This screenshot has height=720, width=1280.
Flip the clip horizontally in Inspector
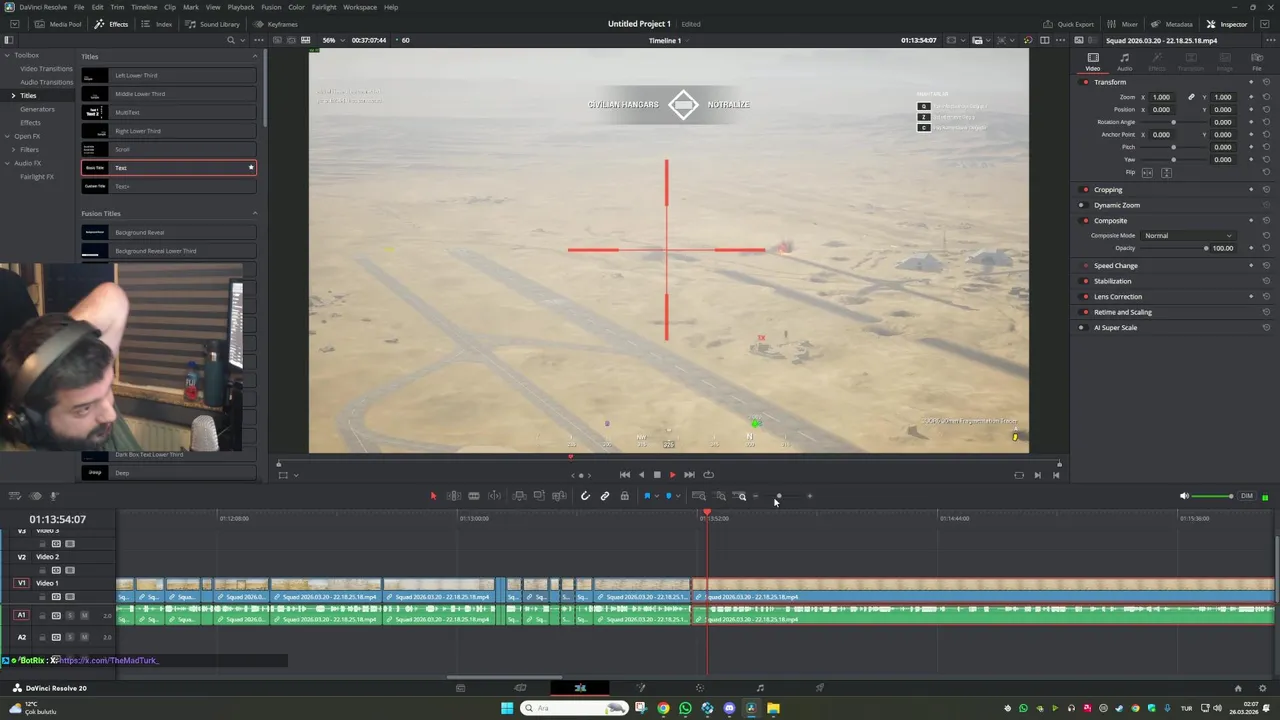(1147, 173)
